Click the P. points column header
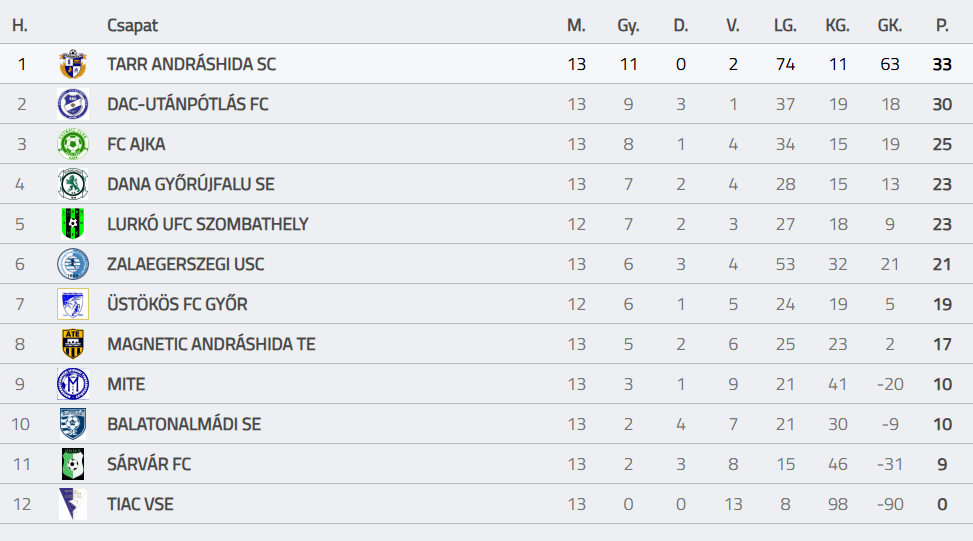This screenshot has width=973, height=541. pos(942,25)
